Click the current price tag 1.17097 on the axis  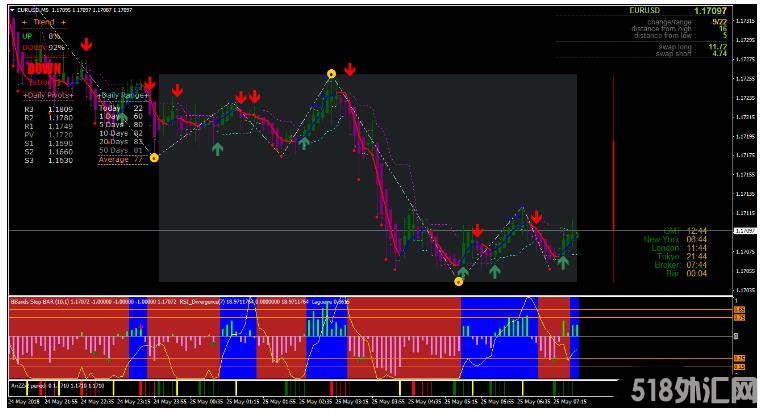(x=745, y=231)
